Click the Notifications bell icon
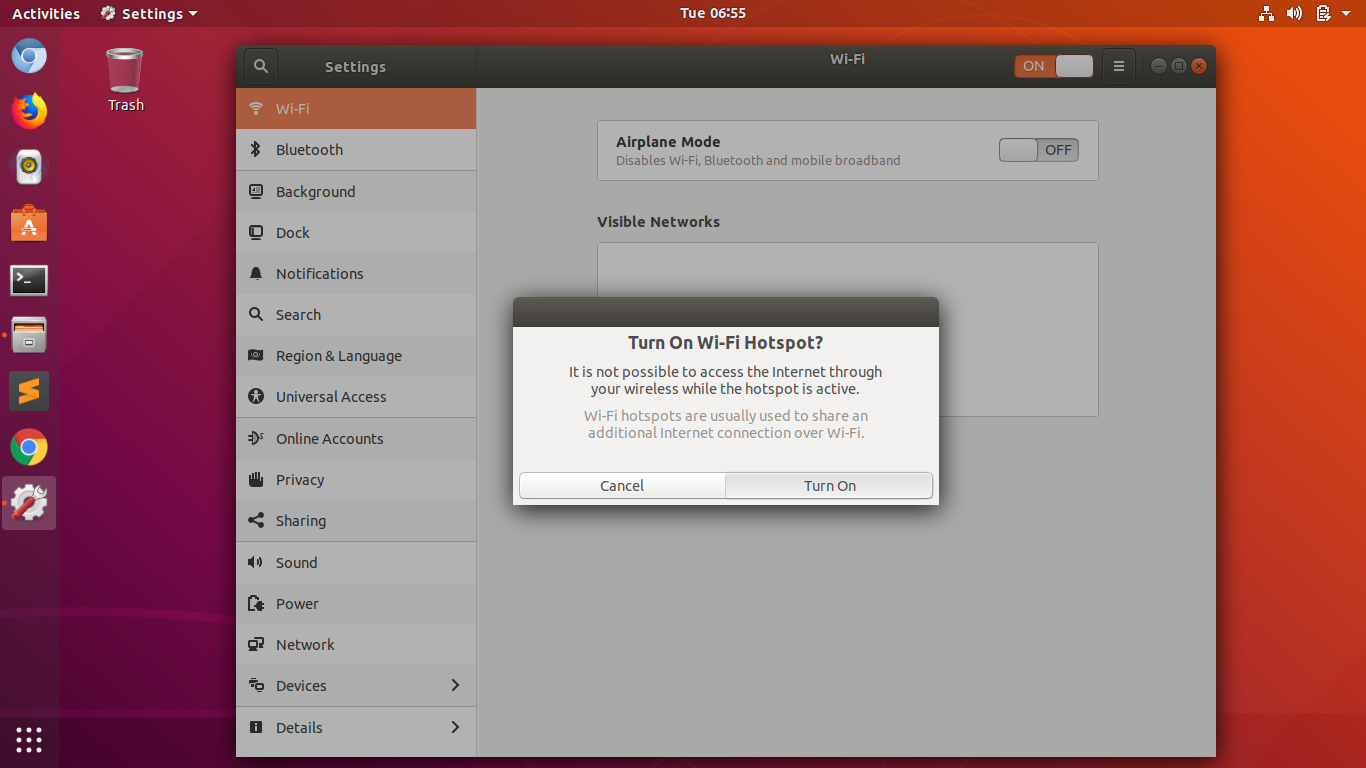The width and height of the screenshot is (1366, 768). (256, 273)
